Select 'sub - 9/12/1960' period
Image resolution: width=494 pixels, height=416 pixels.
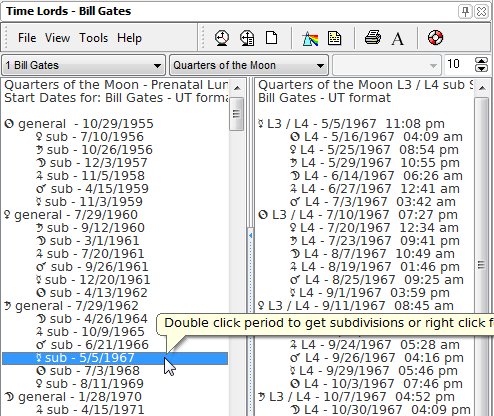click(90, 228)
